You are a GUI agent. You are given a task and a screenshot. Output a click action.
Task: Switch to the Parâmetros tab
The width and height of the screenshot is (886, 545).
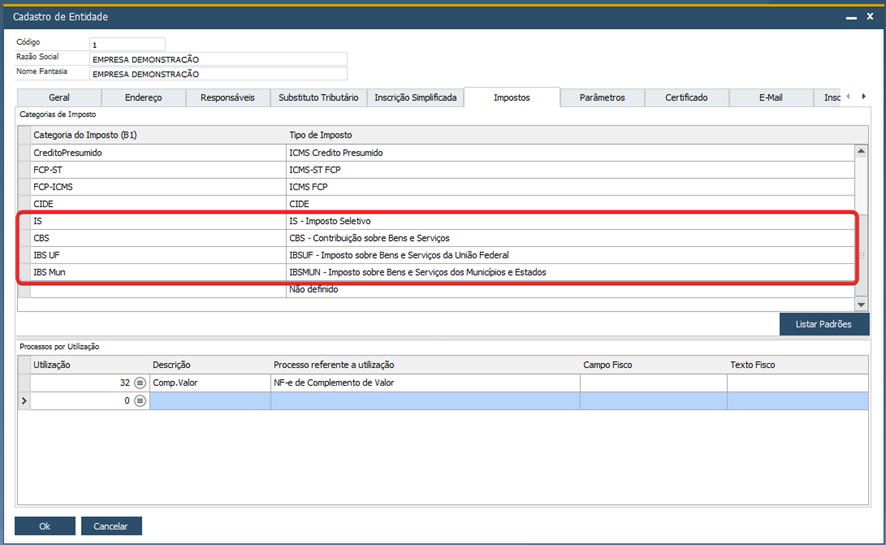pos(602,98)
